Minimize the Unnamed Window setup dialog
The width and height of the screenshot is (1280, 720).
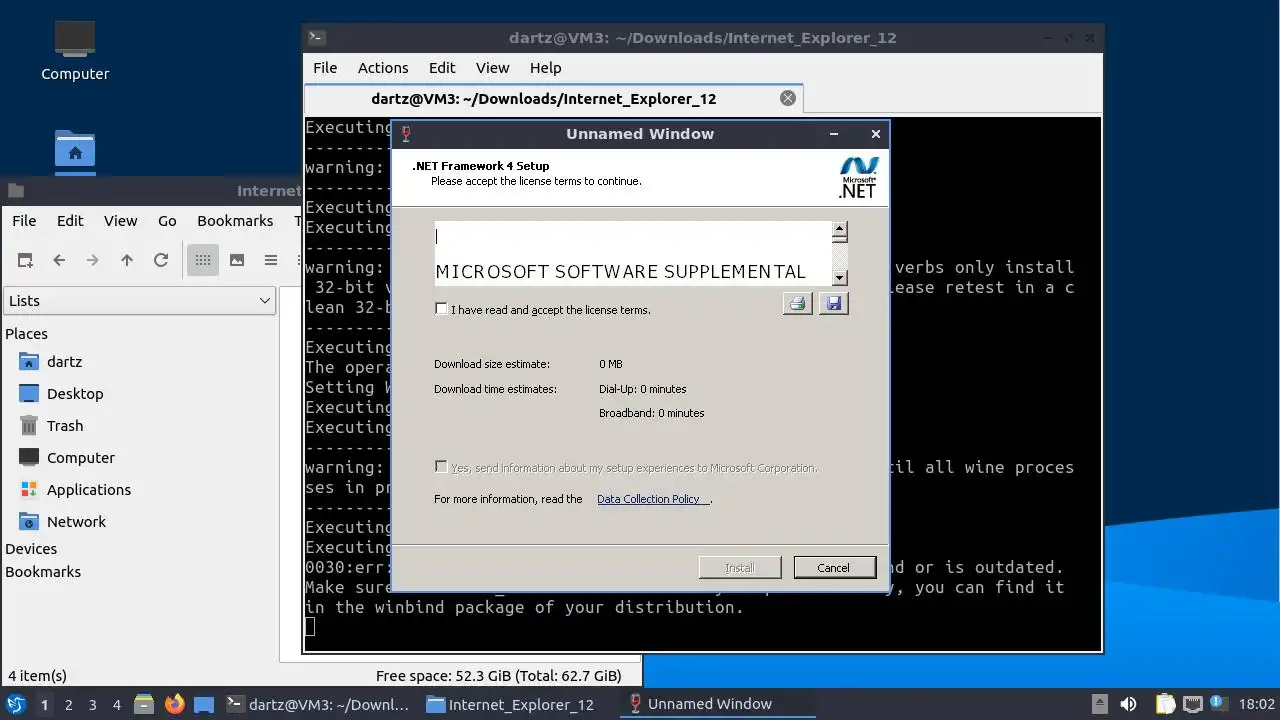834,134
